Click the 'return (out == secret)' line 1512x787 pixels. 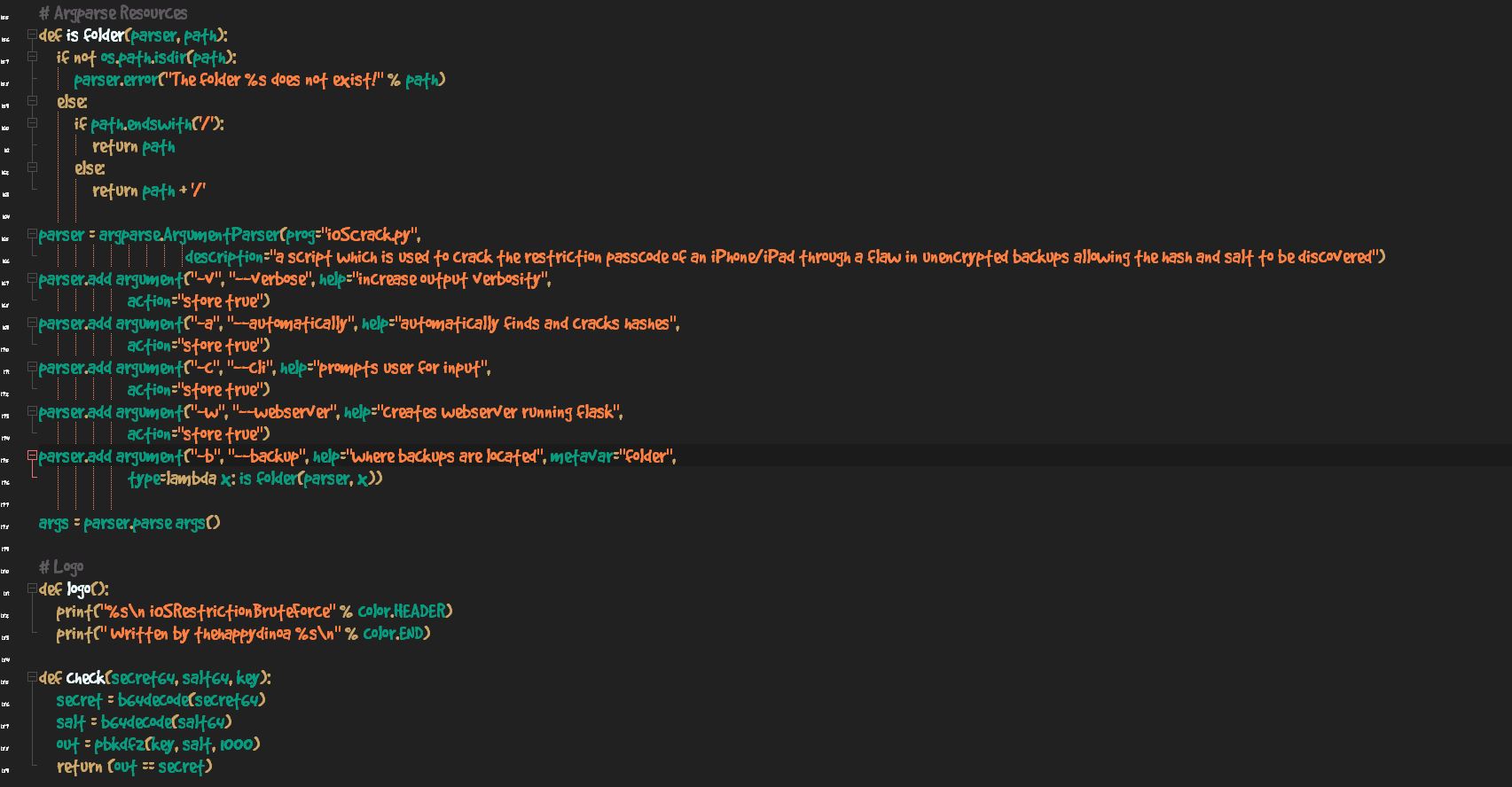135,767
